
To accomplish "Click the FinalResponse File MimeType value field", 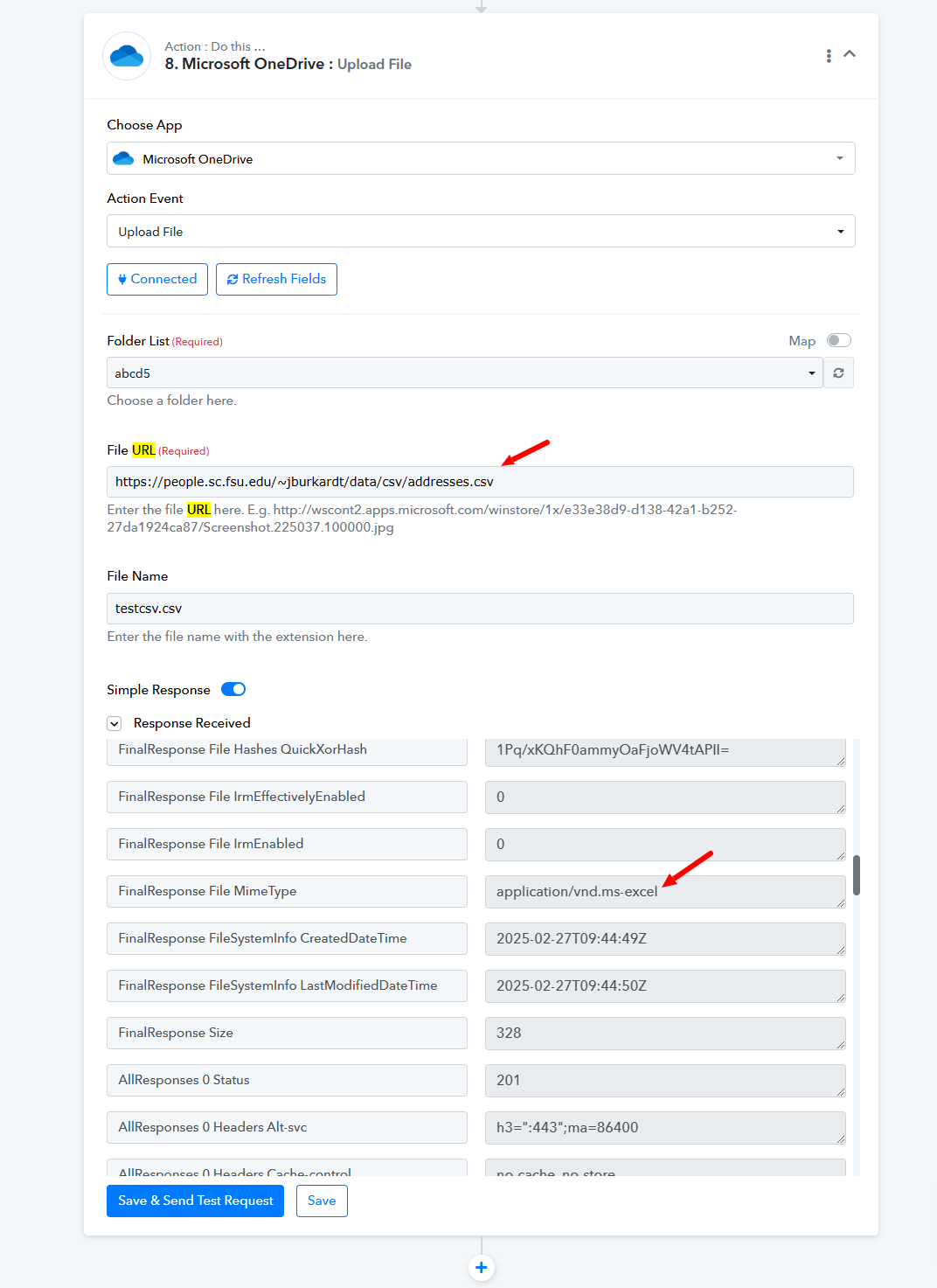I will [x=664, y=892].
